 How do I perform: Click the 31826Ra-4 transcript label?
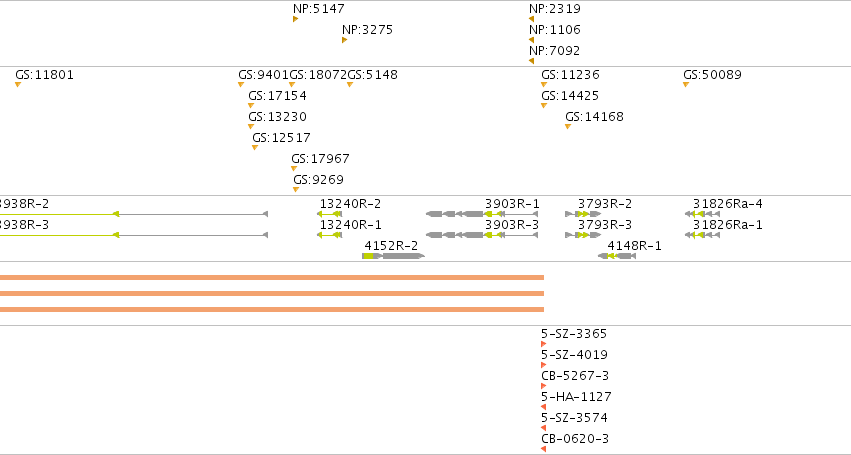pos(727,204)
